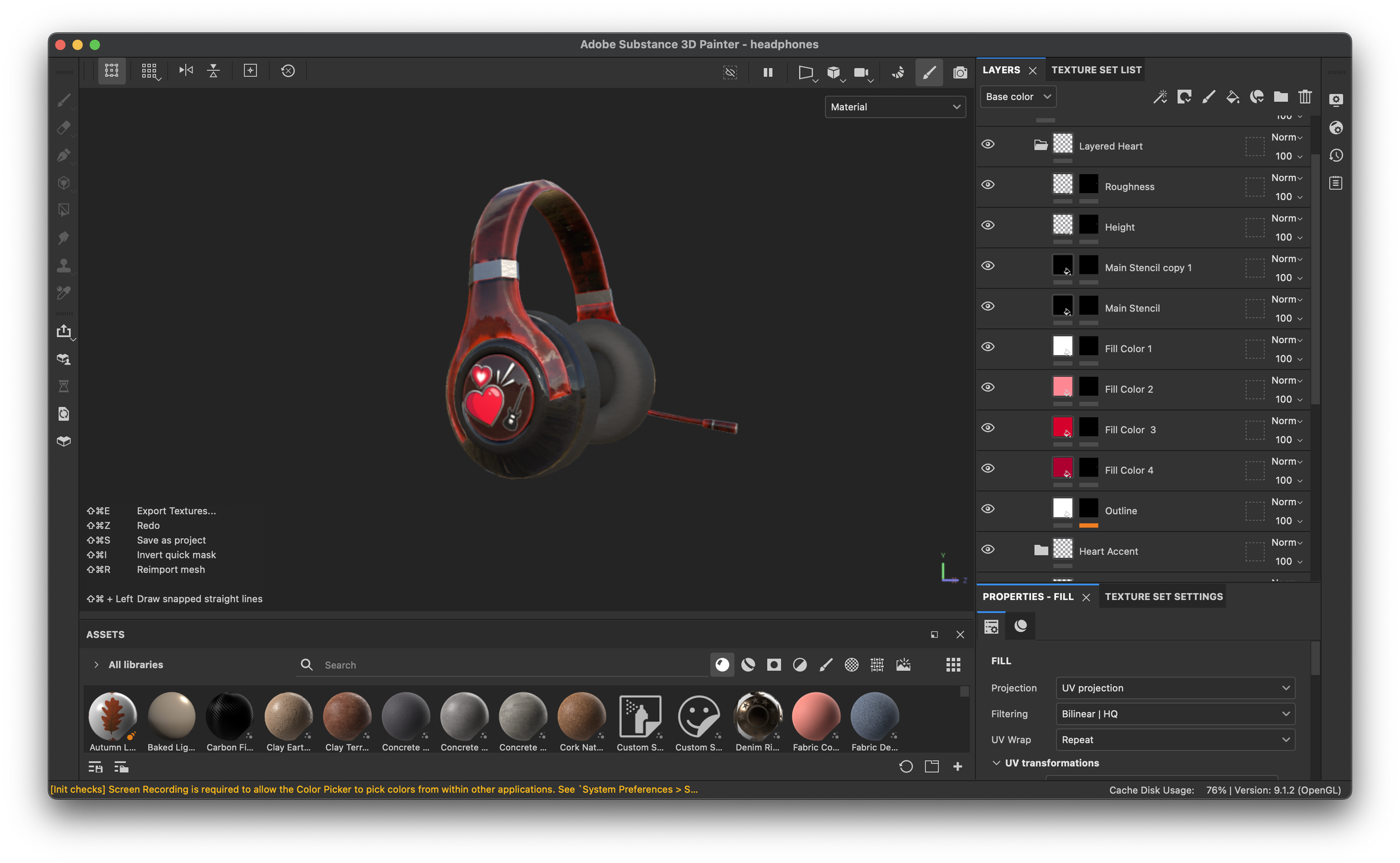1400x863 pixels.
Task: Open assets folder button in Assets footer
Action: click(x=931, y=767)
